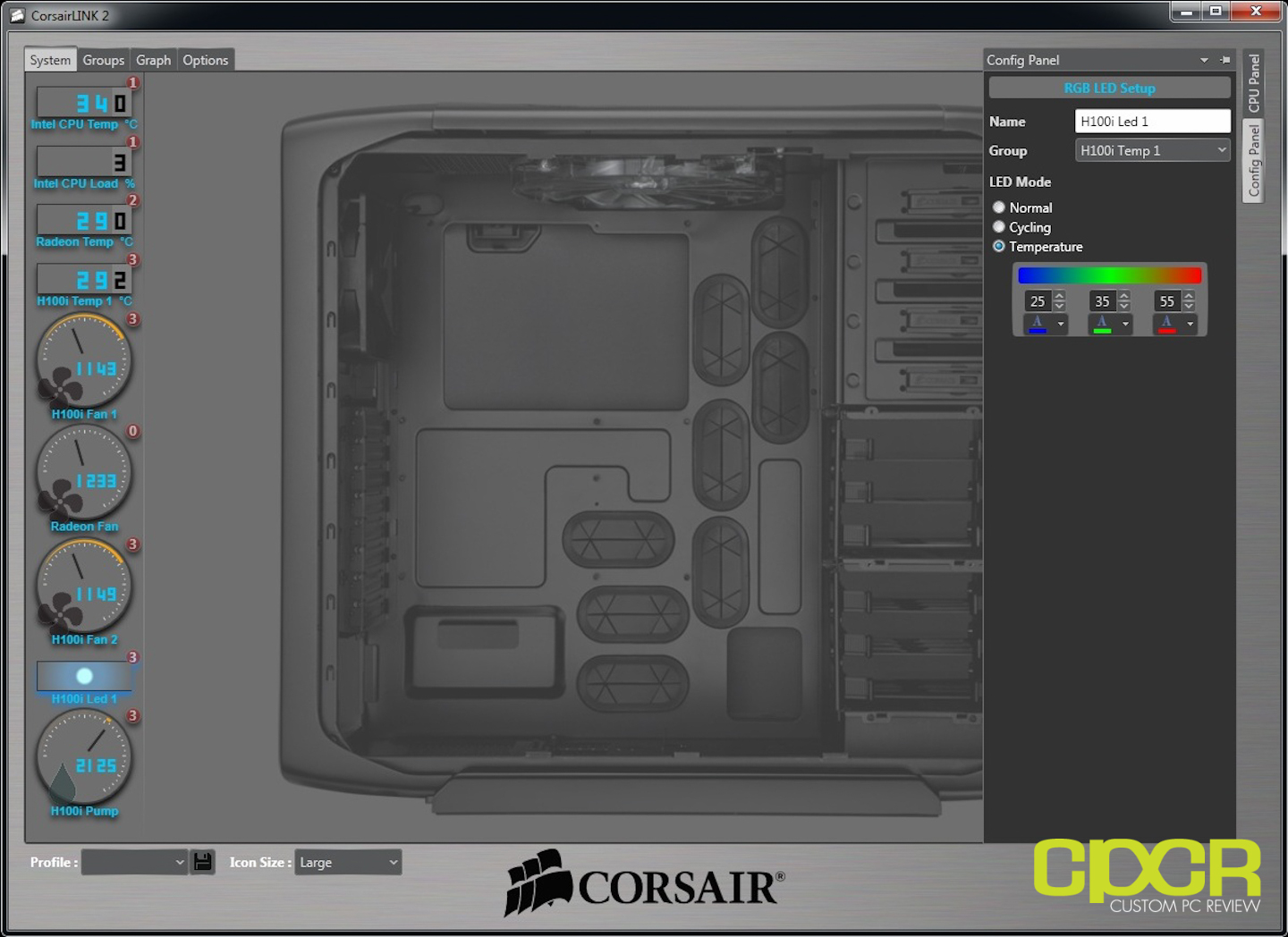Decrease the 35 temperature threshold stepper
Image resolution: width=1288 pixels, height=937 pixels.
click(1124, 307)
